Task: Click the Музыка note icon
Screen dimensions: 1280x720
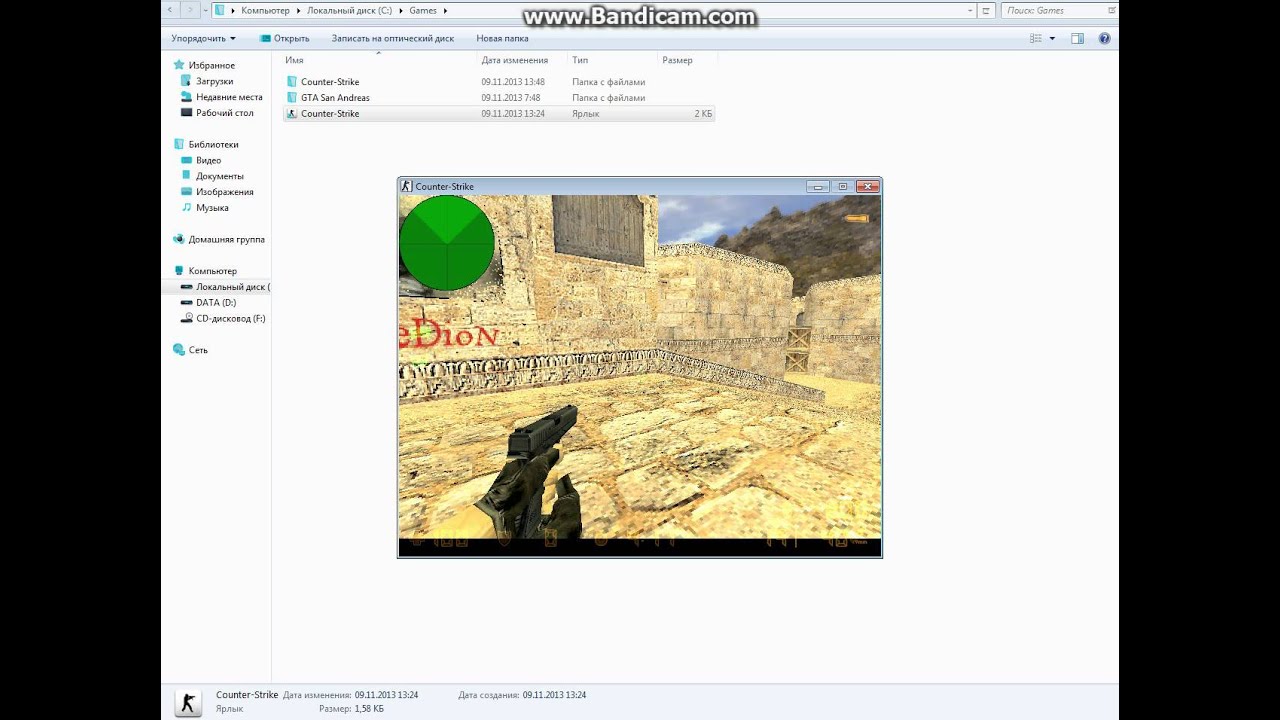Action: click(187, 208)
